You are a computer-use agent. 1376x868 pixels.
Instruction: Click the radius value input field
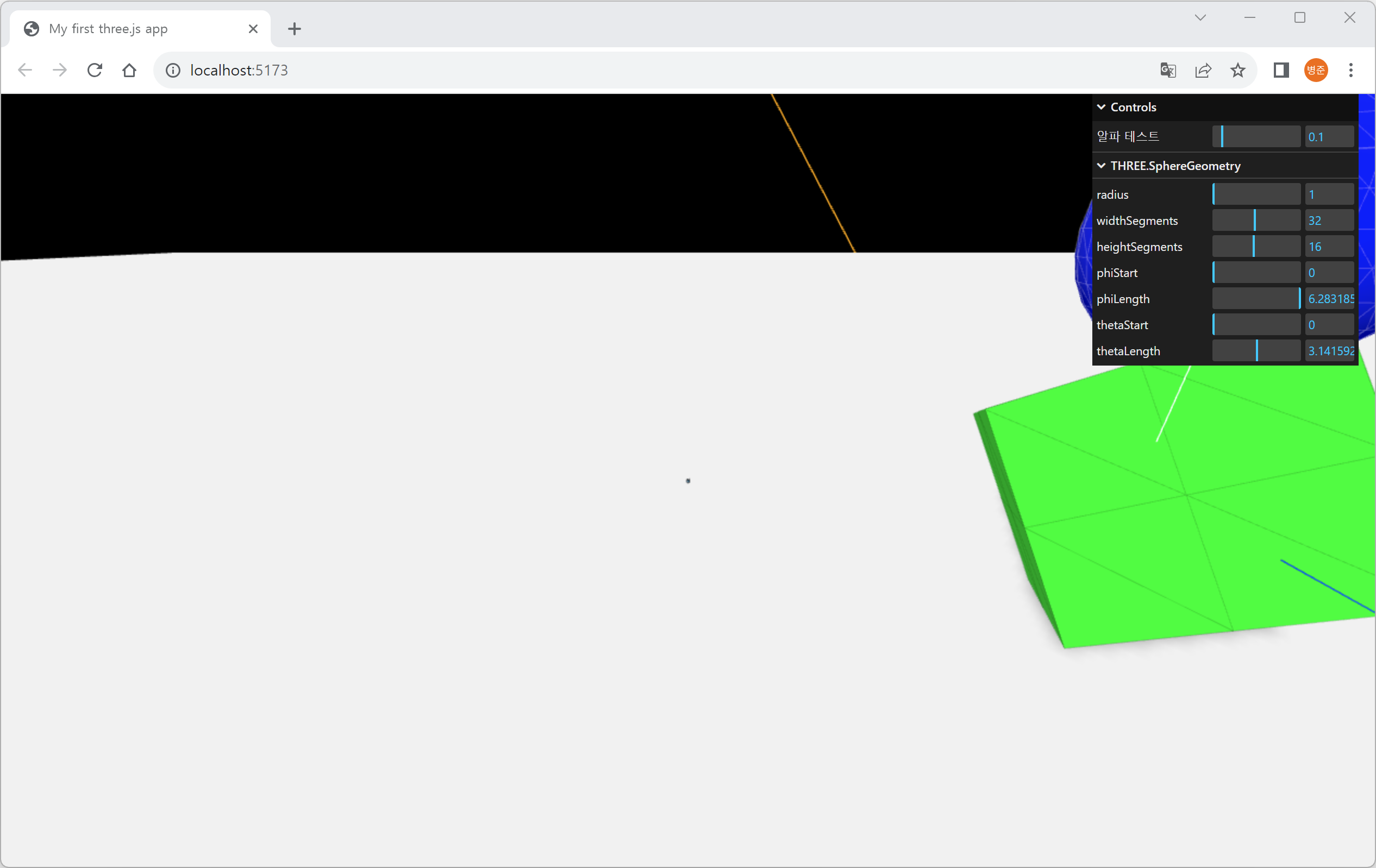1329,194
